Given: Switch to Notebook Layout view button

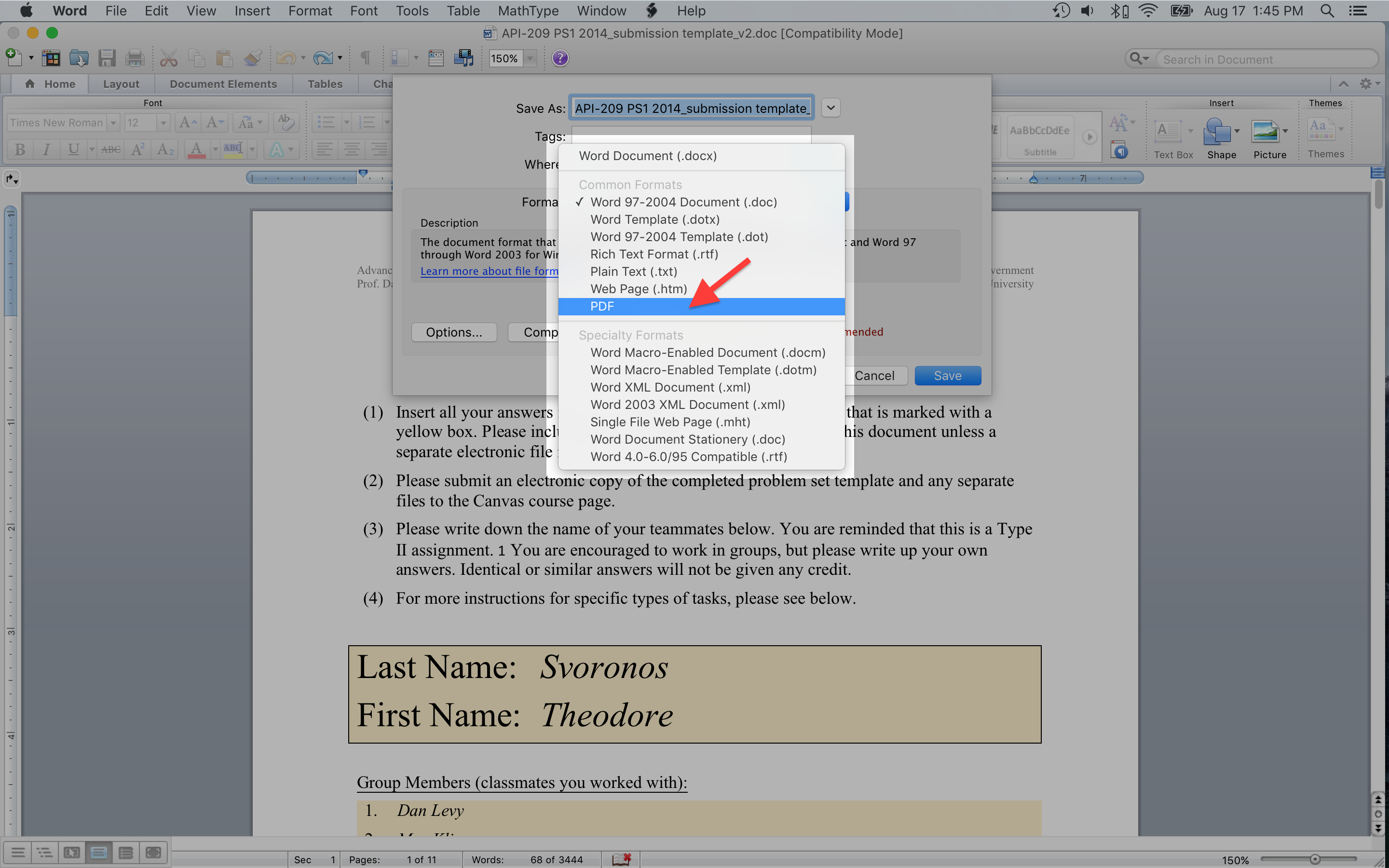Looking at the screenshot, I should [126, 853].
